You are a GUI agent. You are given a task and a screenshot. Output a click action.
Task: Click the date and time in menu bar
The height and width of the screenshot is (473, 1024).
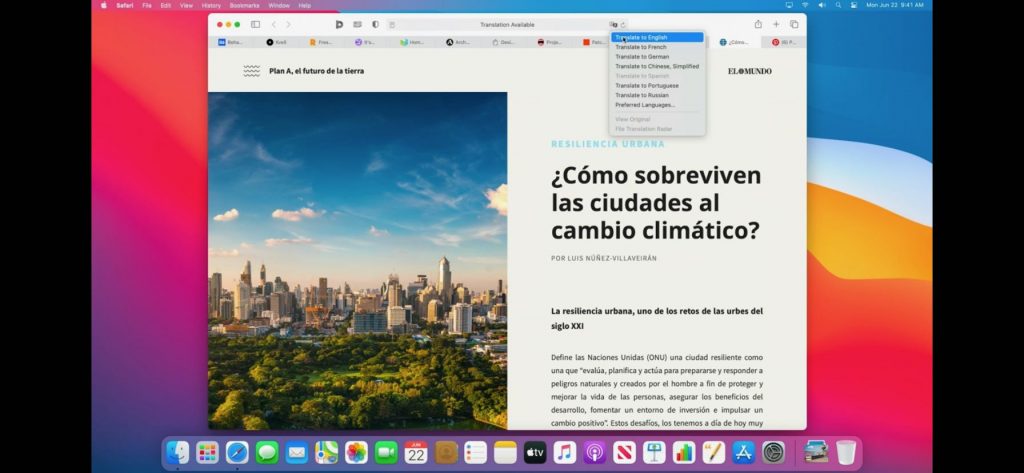(x=895, y=5)
